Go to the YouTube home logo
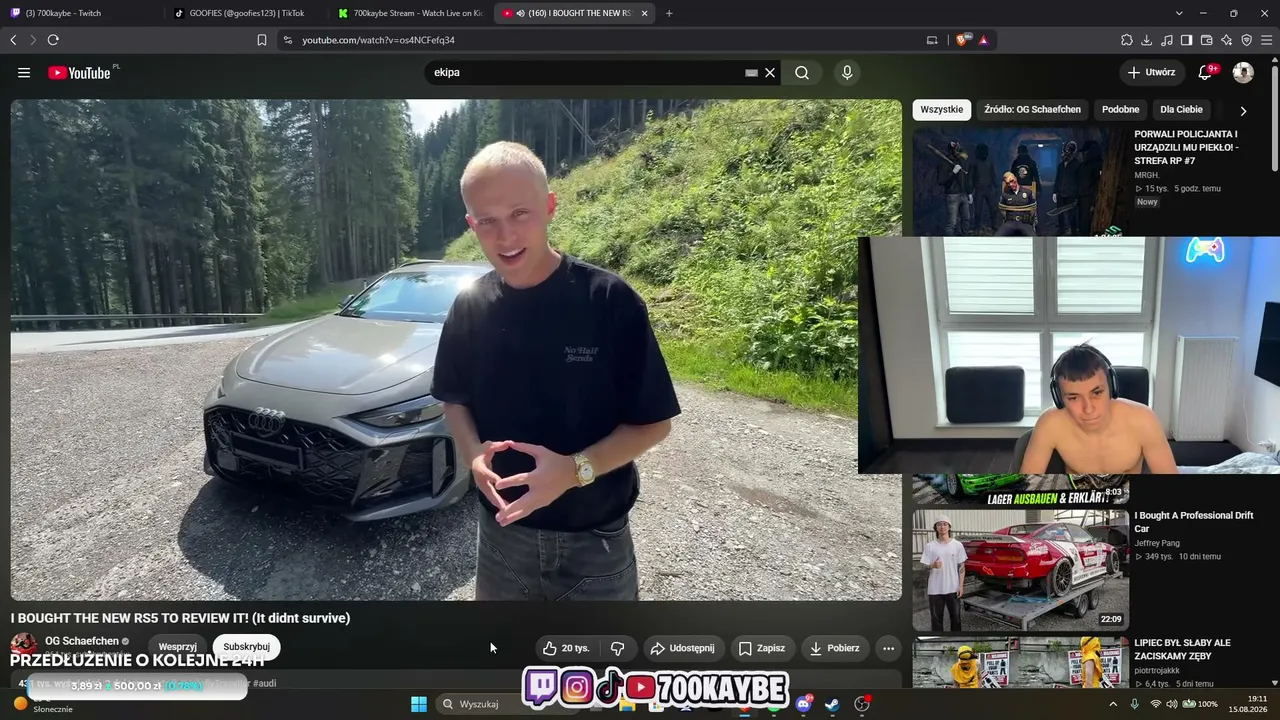The image size is (1280, 720). 80,72
